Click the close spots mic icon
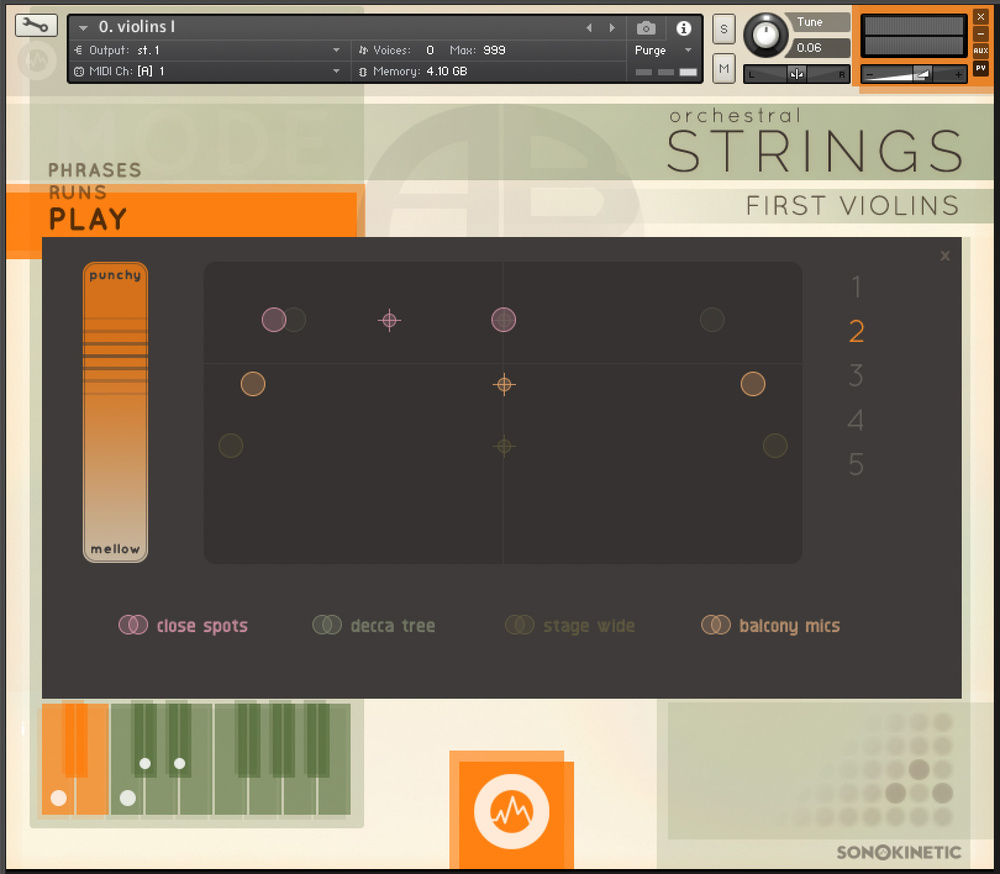1000x874 pixels. click(x=133, y=625)
